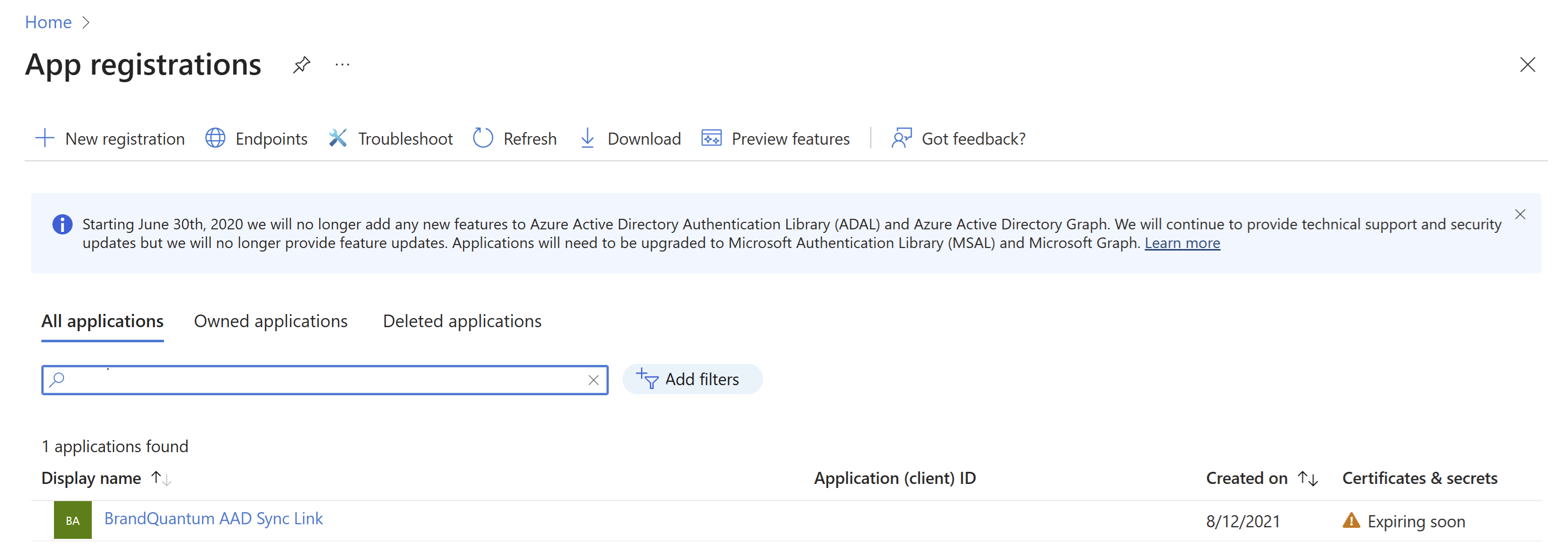Screen dimensions: 1568x553
Task: Click the BA green app avatar
Action: [73, 520]
